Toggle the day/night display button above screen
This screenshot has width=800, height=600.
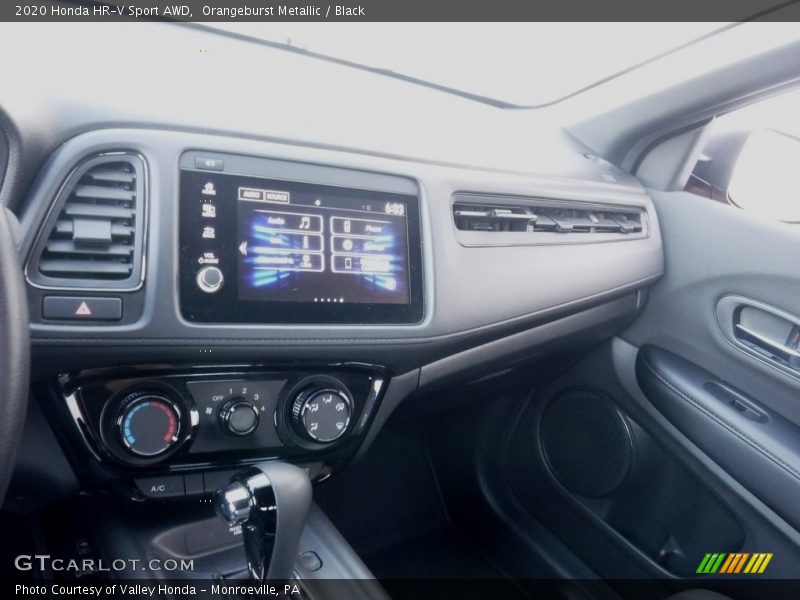(x=208, y=163)
